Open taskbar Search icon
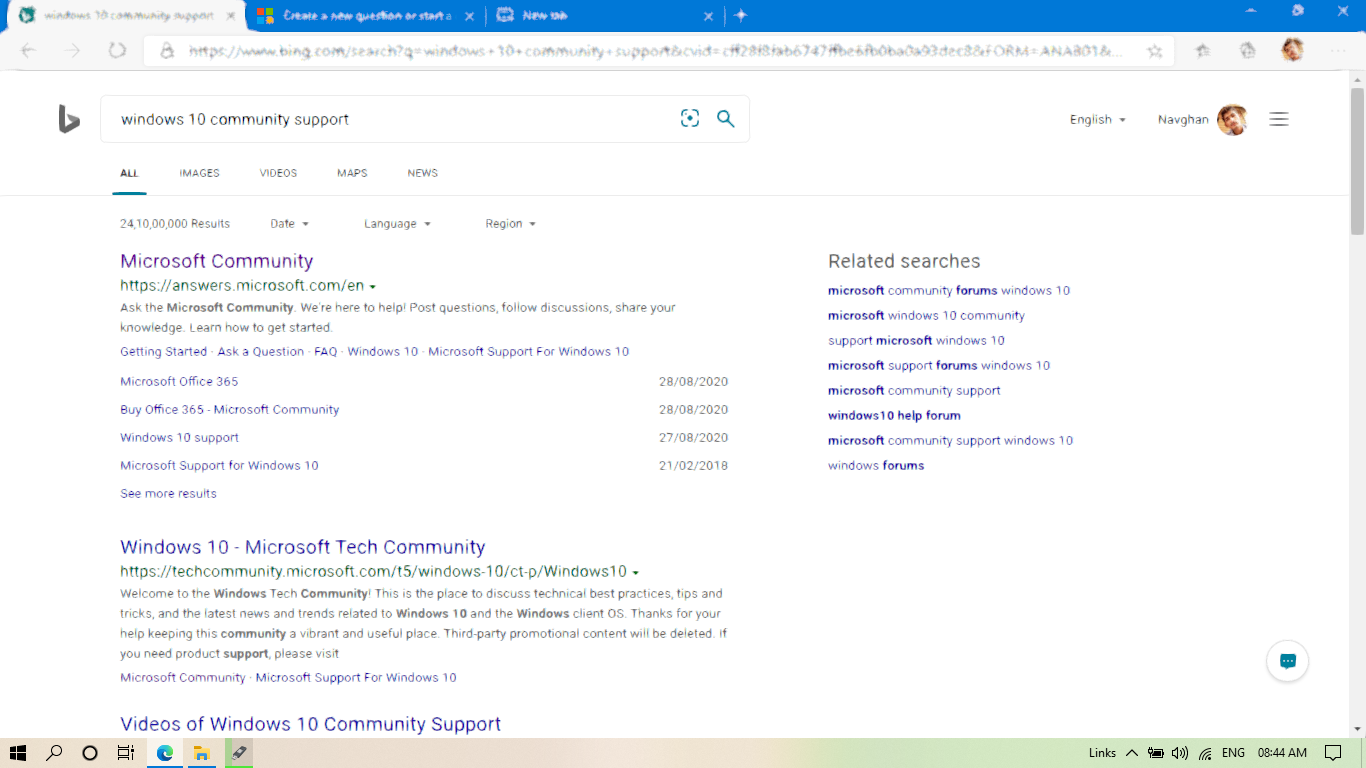Screen dimensions: 1366x768 [x=54, y=753]
